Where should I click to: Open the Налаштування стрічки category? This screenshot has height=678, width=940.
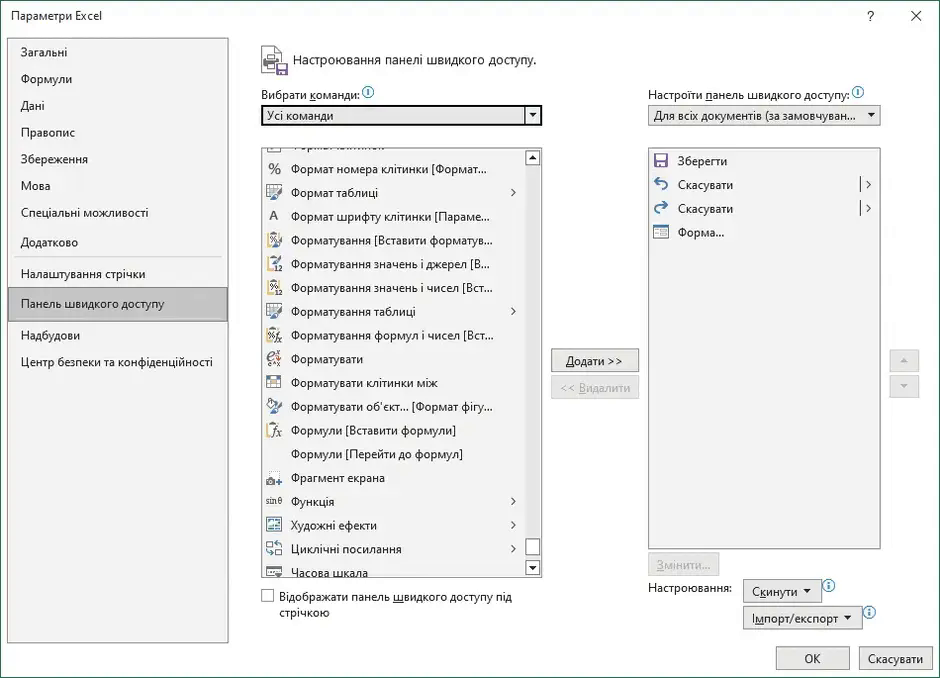pos(118,274)
